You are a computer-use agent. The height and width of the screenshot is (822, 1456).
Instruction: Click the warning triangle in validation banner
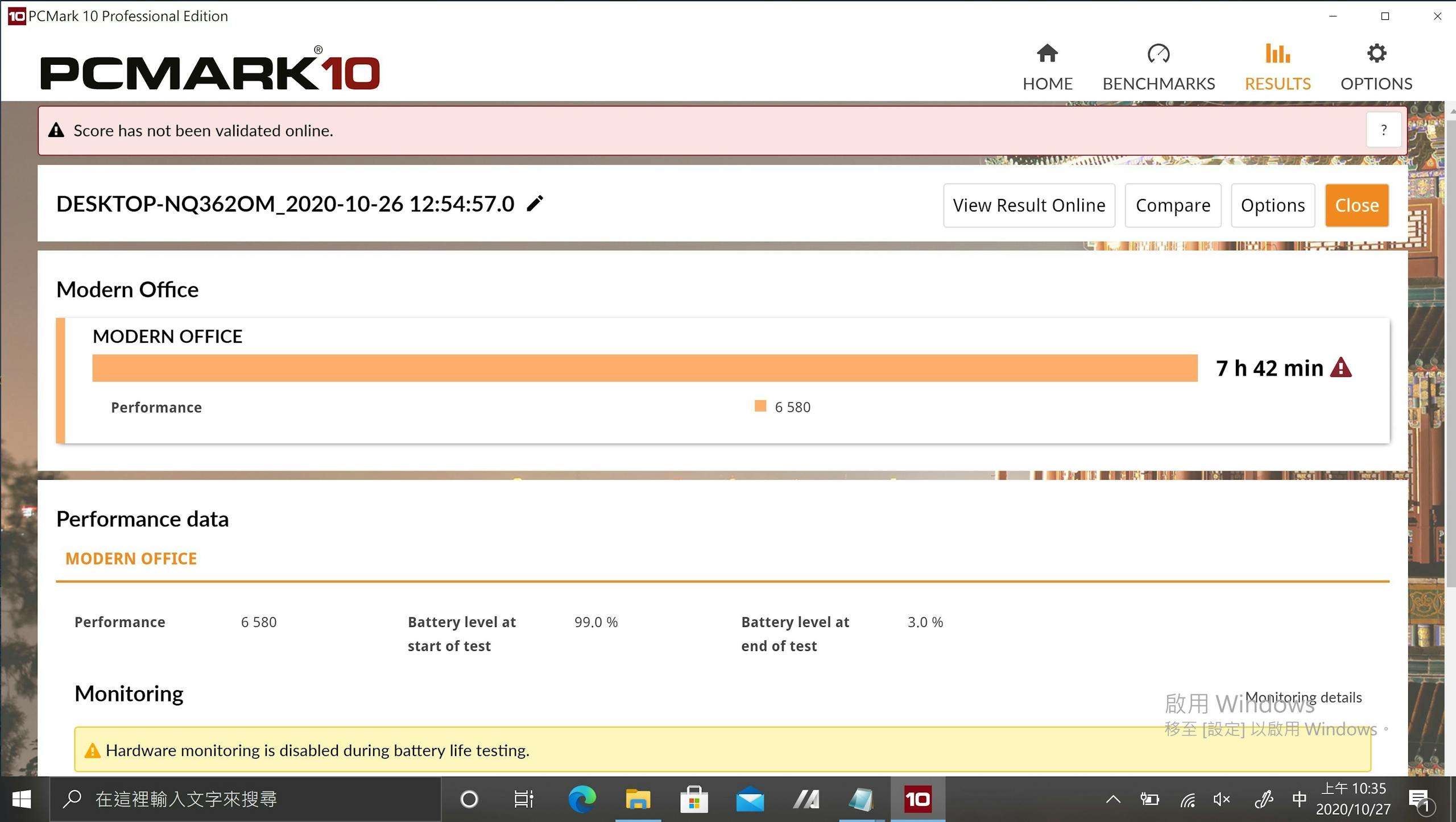56,130
